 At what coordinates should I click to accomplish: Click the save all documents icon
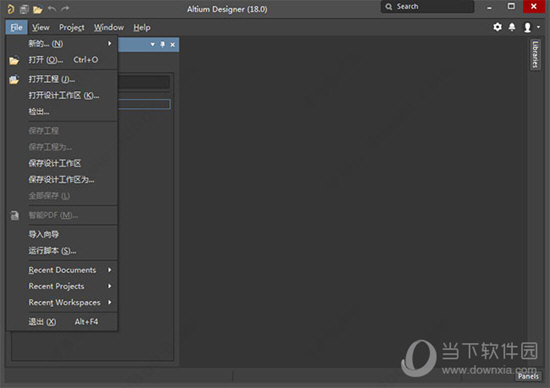[x=24, y=9]
